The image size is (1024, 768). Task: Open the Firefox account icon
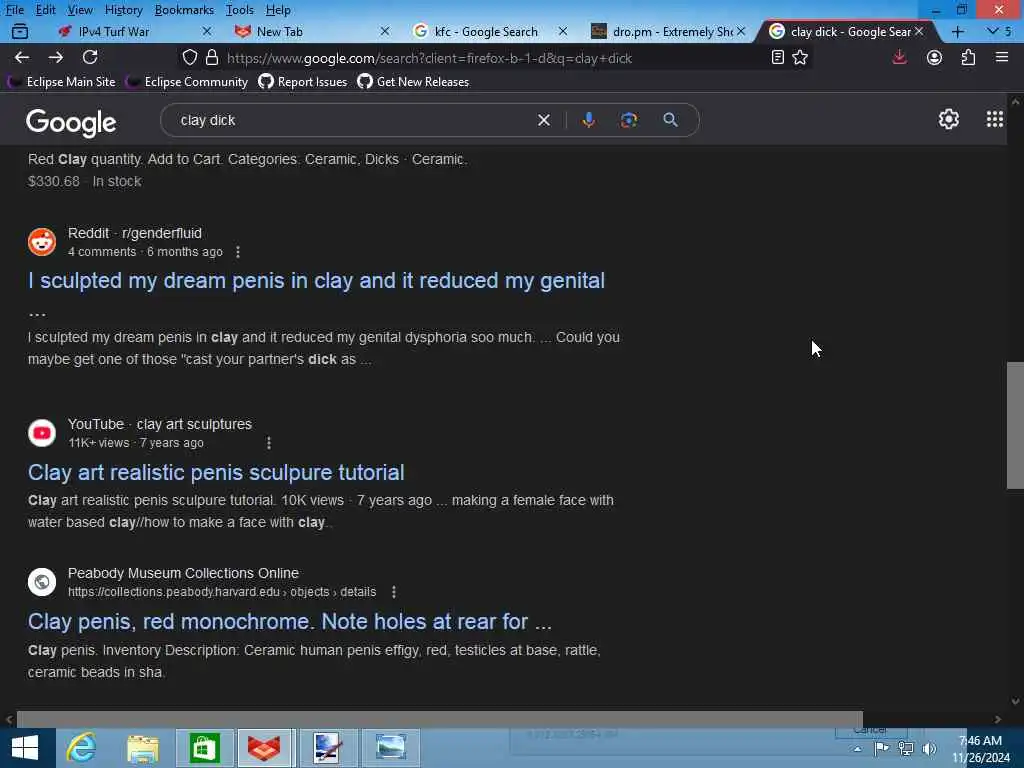click(x=934, y=57)
